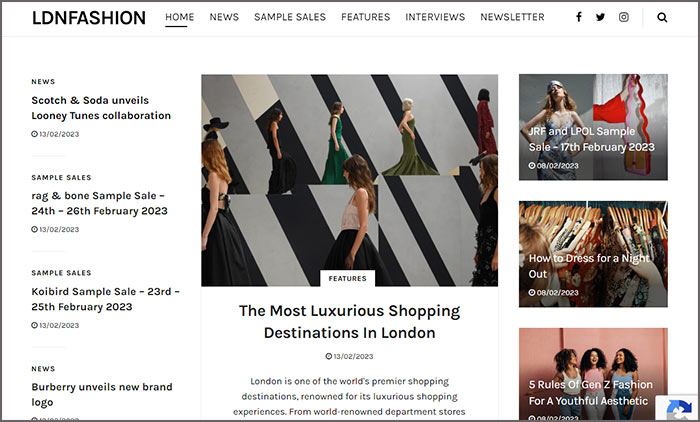Open Most Luxurious Shopping Destinations headline
This screenshot has height=422, width=700.
click(x=350, y=322)
